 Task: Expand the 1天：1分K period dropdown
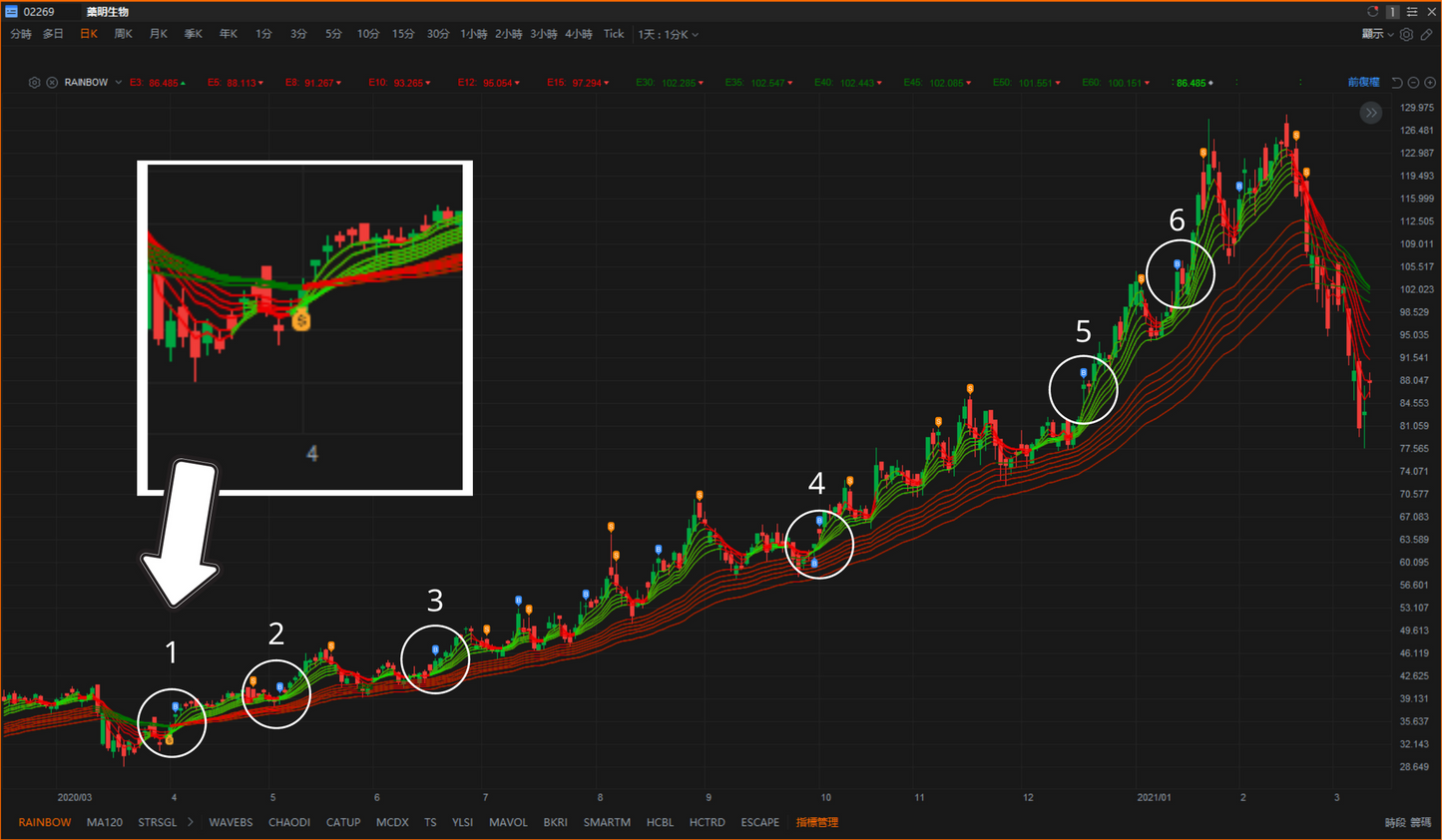[668, 35]
